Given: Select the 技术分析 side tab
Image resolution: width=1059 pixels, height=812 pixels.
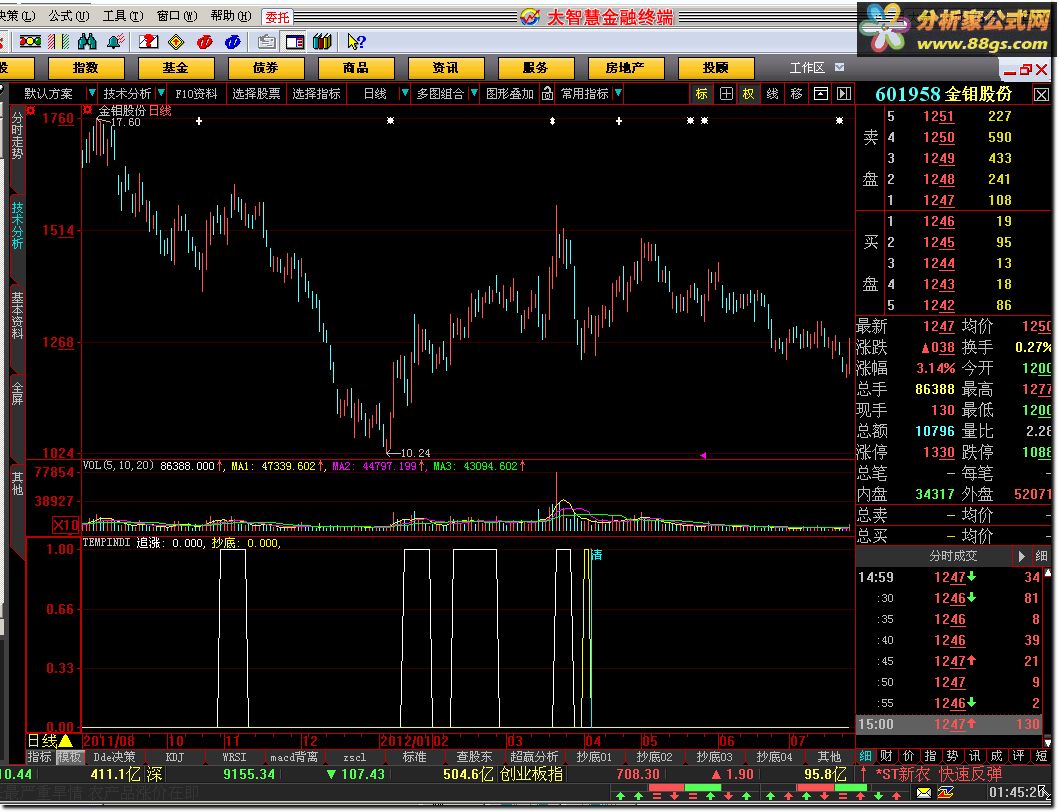Looking at the screenshot, I should click(x=17, y=225).
